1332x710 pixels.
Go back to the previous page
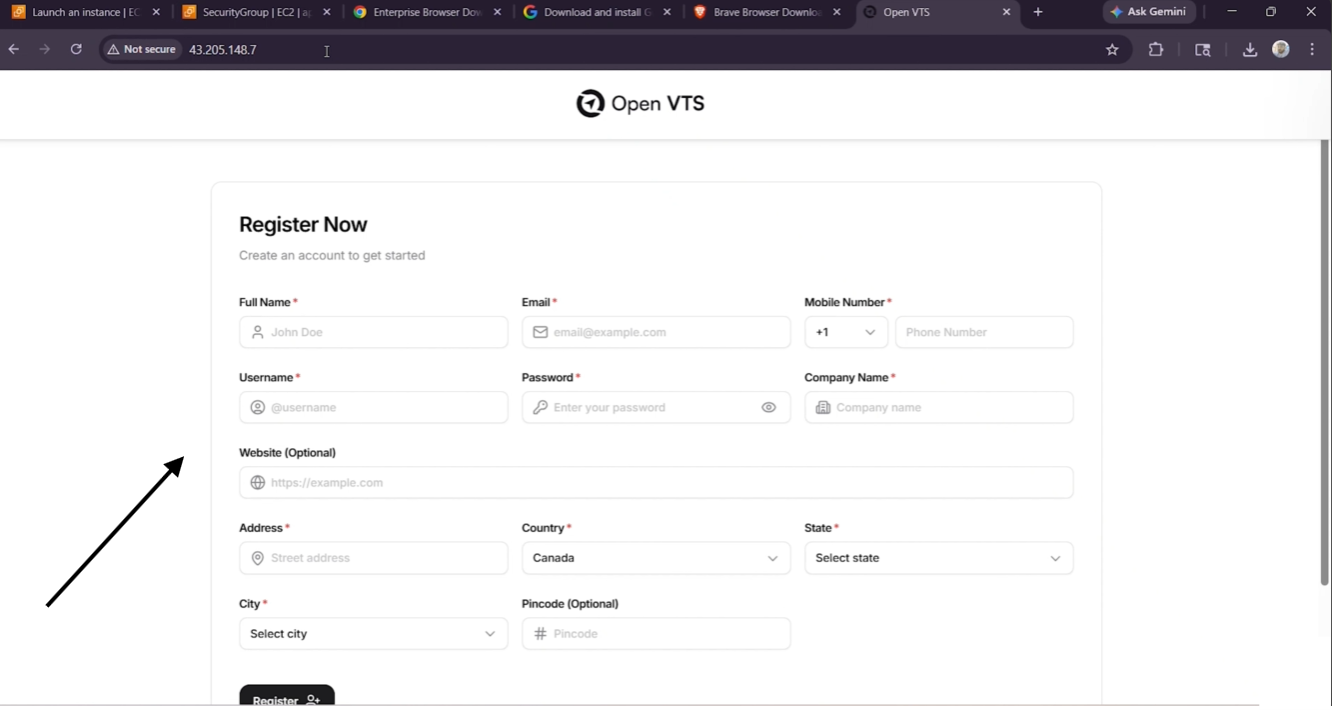(14, 49)
